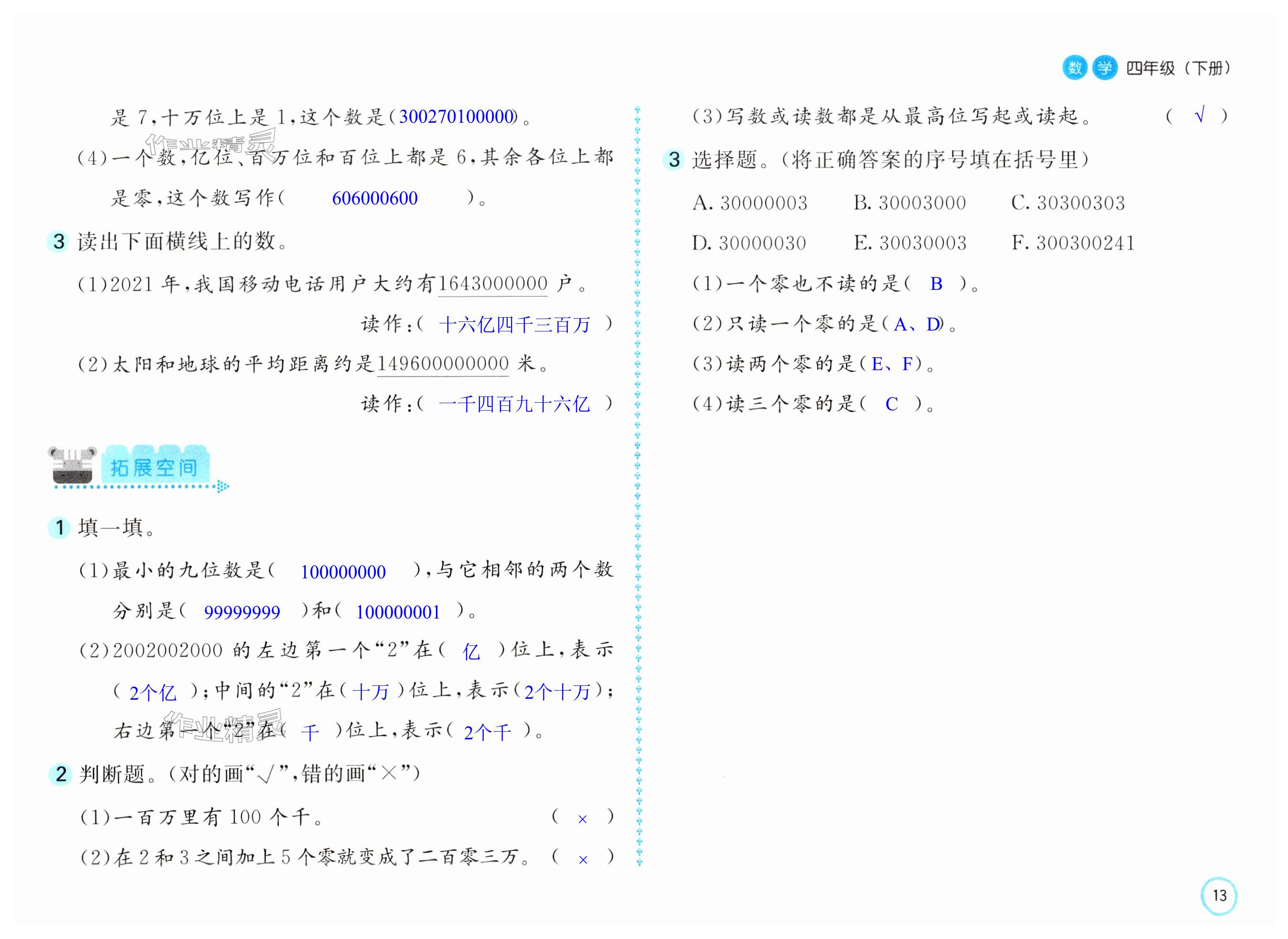Click the page number 13 circle
The width and height of the screenshot is (1288, 939).
(1219, 896)
